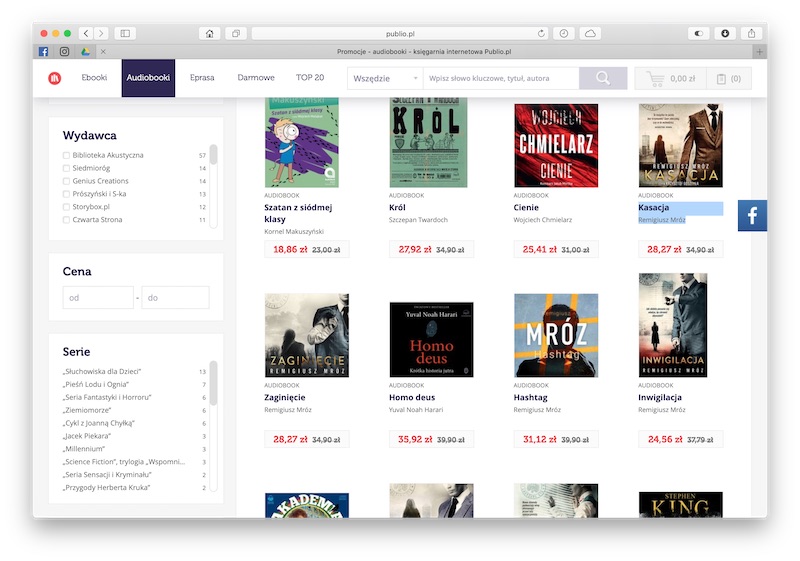Click the price 'do' input
This screenshot has height=561, width=800.
(x=175, y=297)
